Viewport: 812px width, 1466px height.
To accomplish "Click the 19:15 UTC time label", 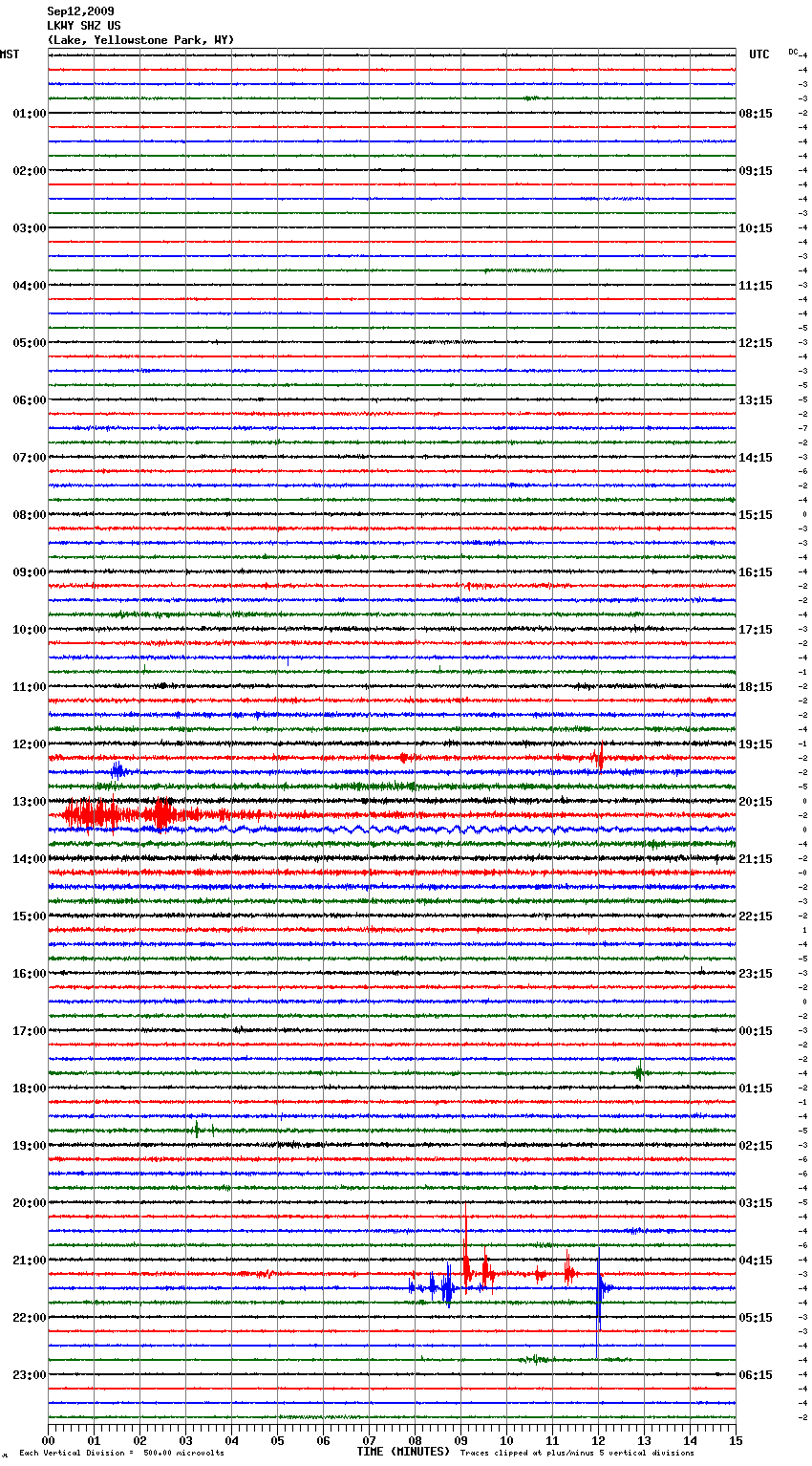I will [x=756, y=744].
